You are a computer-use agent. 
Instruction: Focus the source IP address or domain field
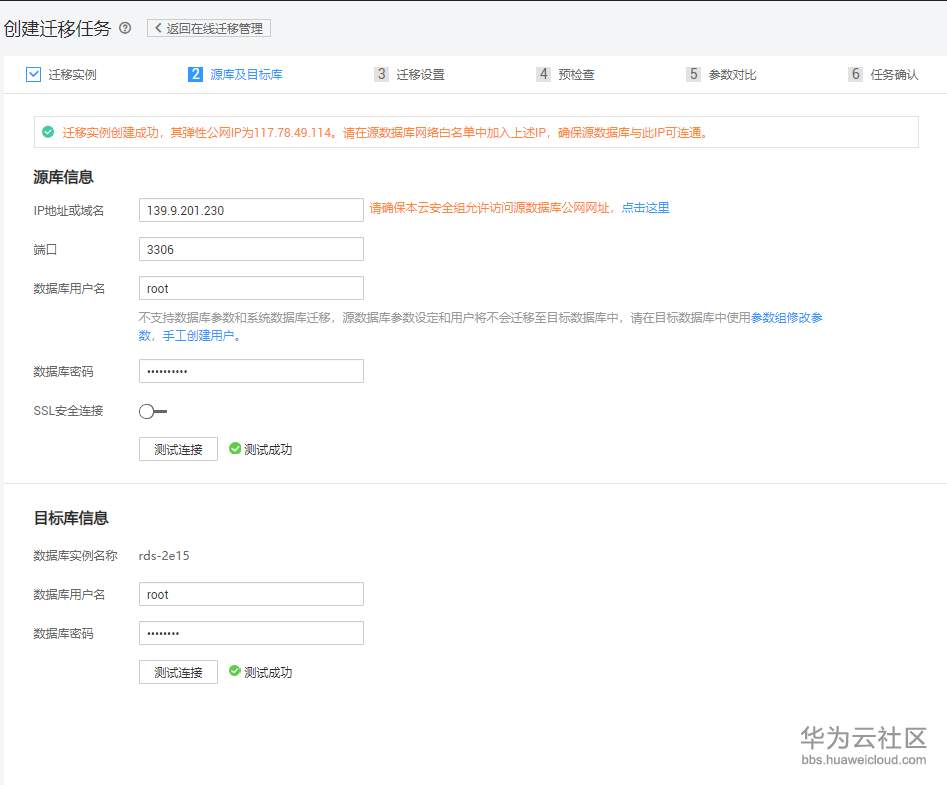point(251,210)
